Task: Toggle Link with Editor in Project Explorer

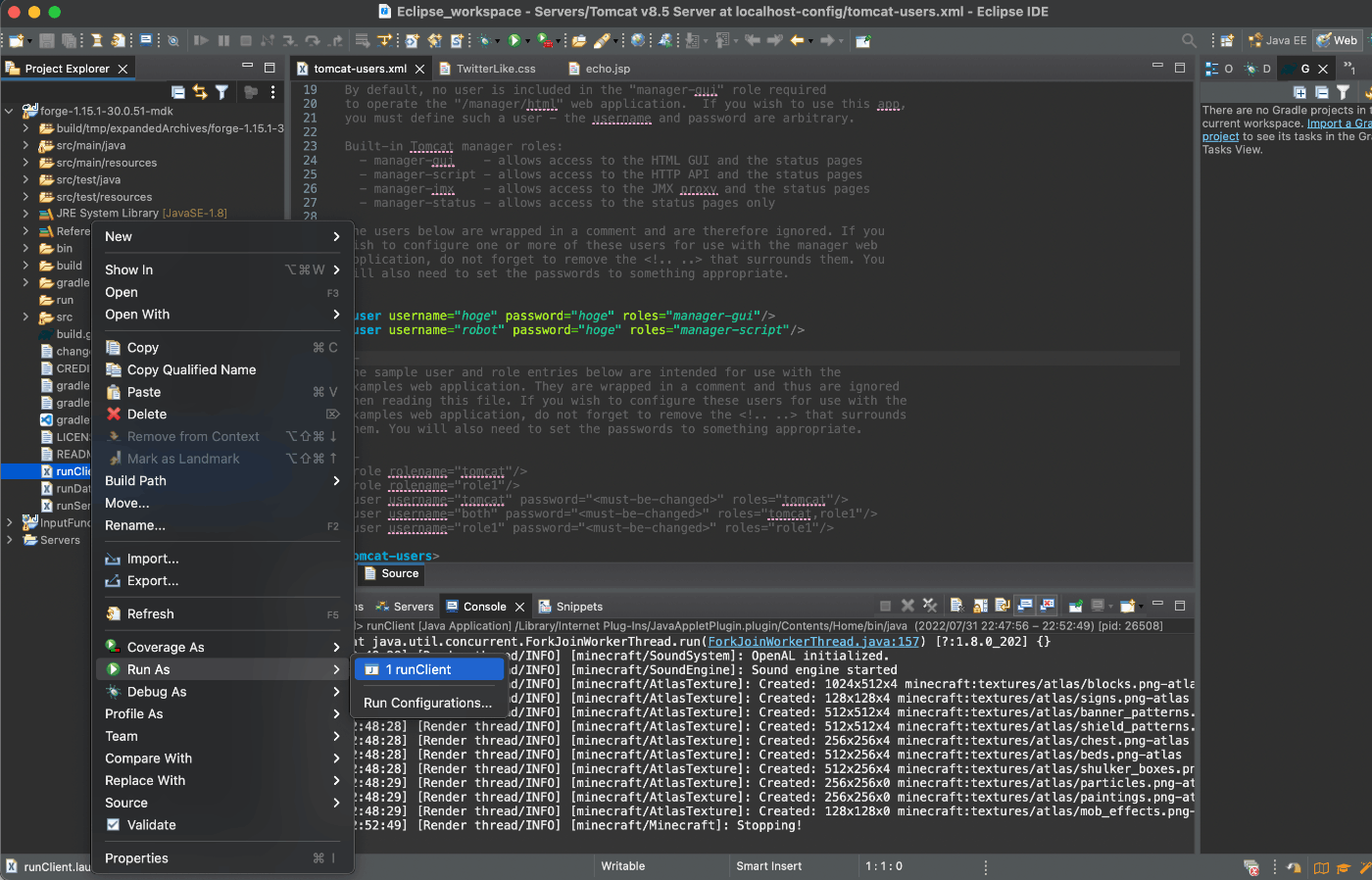Action: (x=200, y=92)
